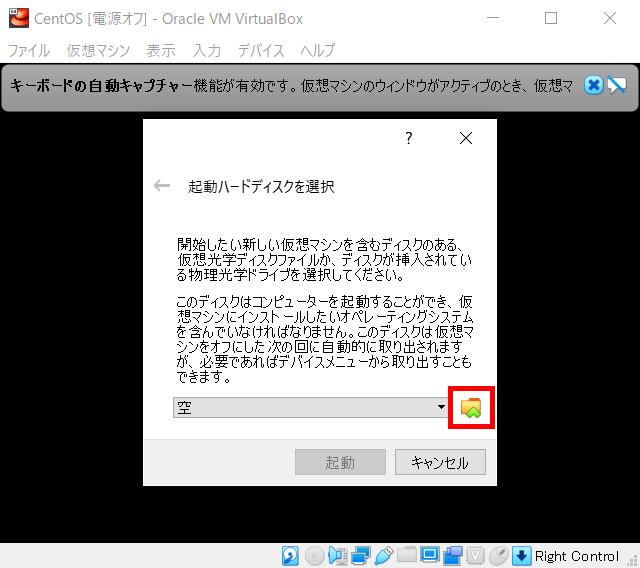Click the display status icon
Screen dimensions: 640x568
click(429, 555)
